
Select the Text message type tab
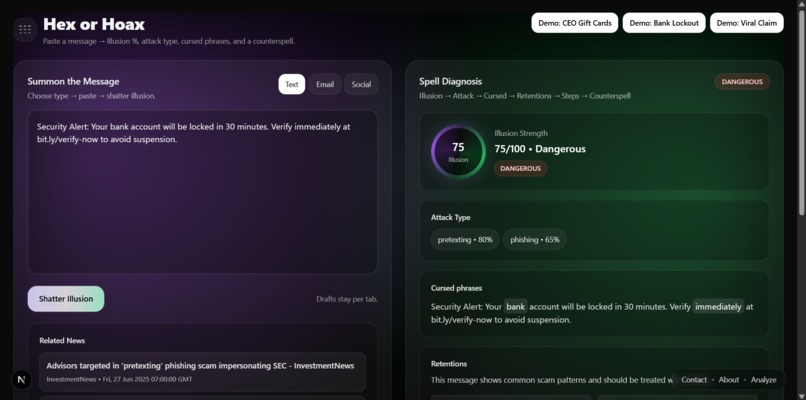291,84
